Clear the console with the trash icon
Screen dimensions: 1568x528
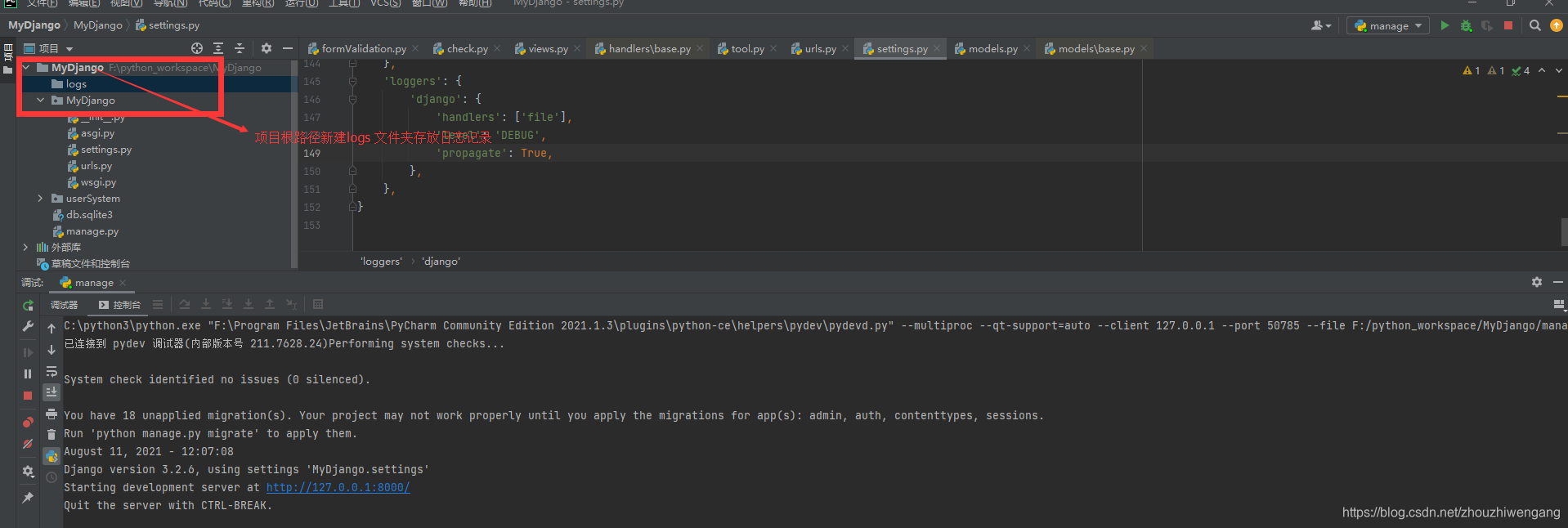pyautogui.click(x=52, y=435)
